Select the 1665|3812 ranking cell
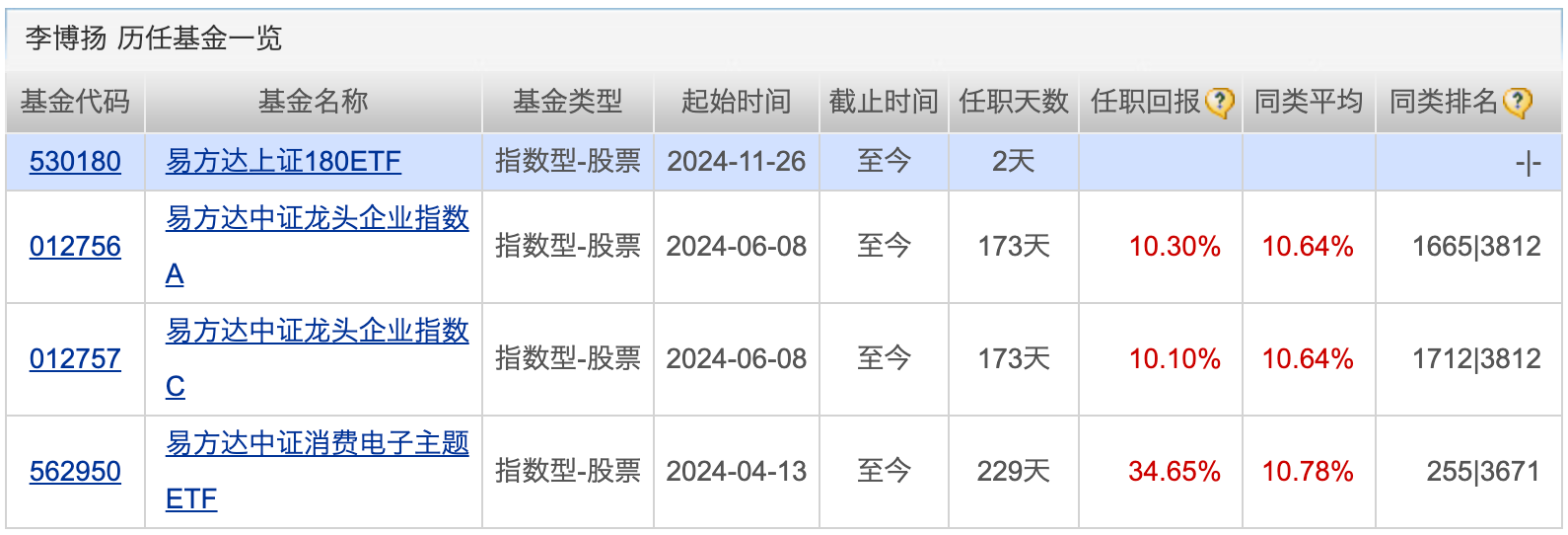This screenshot has width=1568, height=535. pyautogui.click(x=1468, y=247)
